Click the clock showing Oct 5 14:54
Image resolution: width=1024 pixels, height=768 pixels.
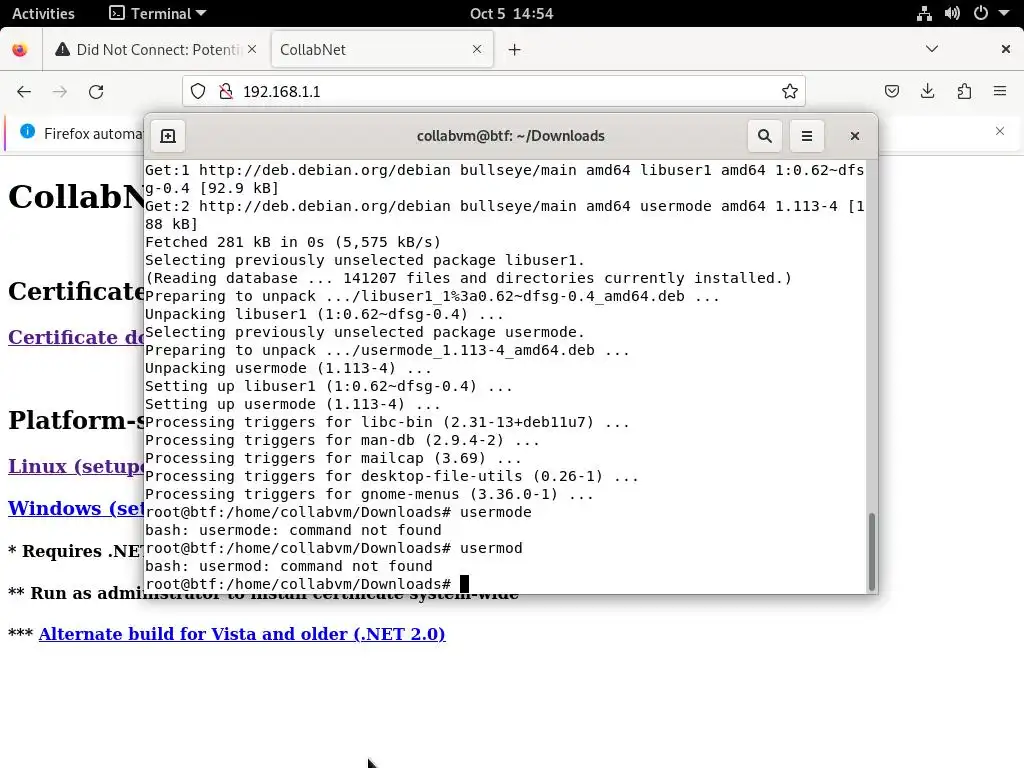[511, 13]
